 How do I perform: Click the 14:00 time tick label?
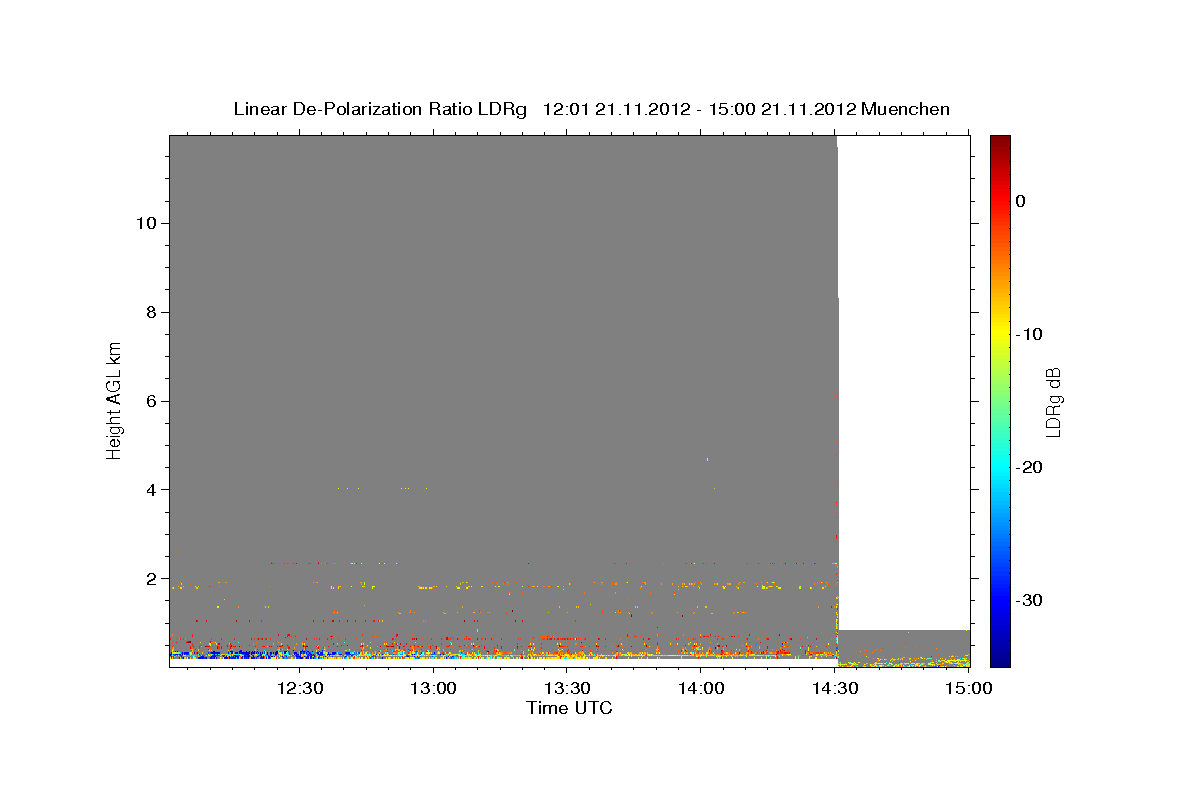click(701, 688)
